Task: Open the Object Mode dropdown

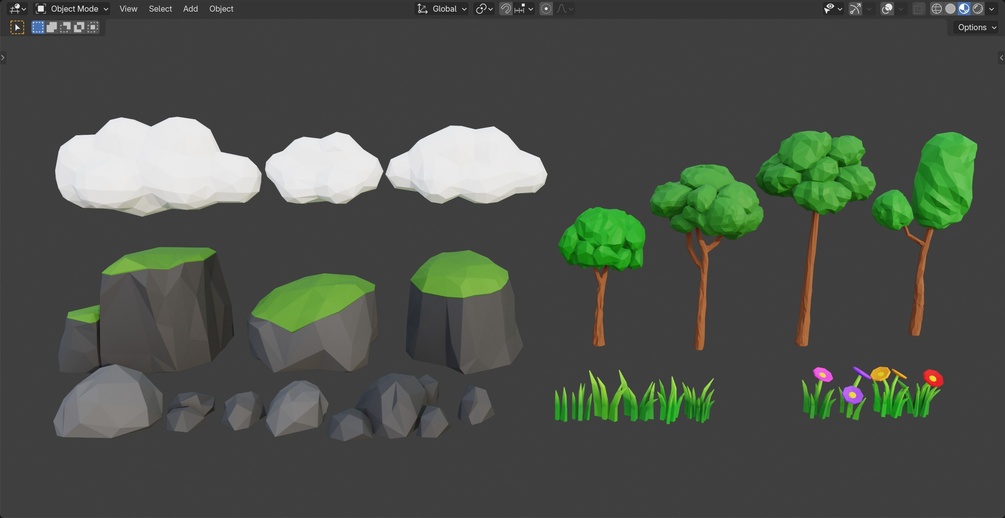Action: click(72, 9)
